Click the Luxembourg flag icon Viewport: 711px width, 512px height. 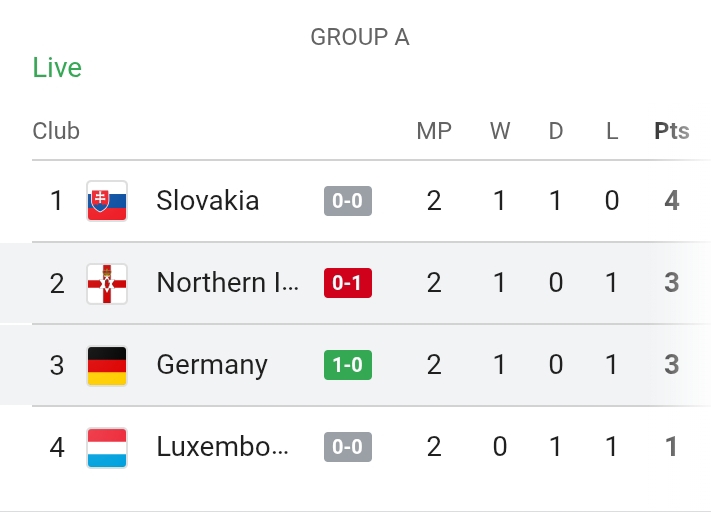click(x=107, y=448)
